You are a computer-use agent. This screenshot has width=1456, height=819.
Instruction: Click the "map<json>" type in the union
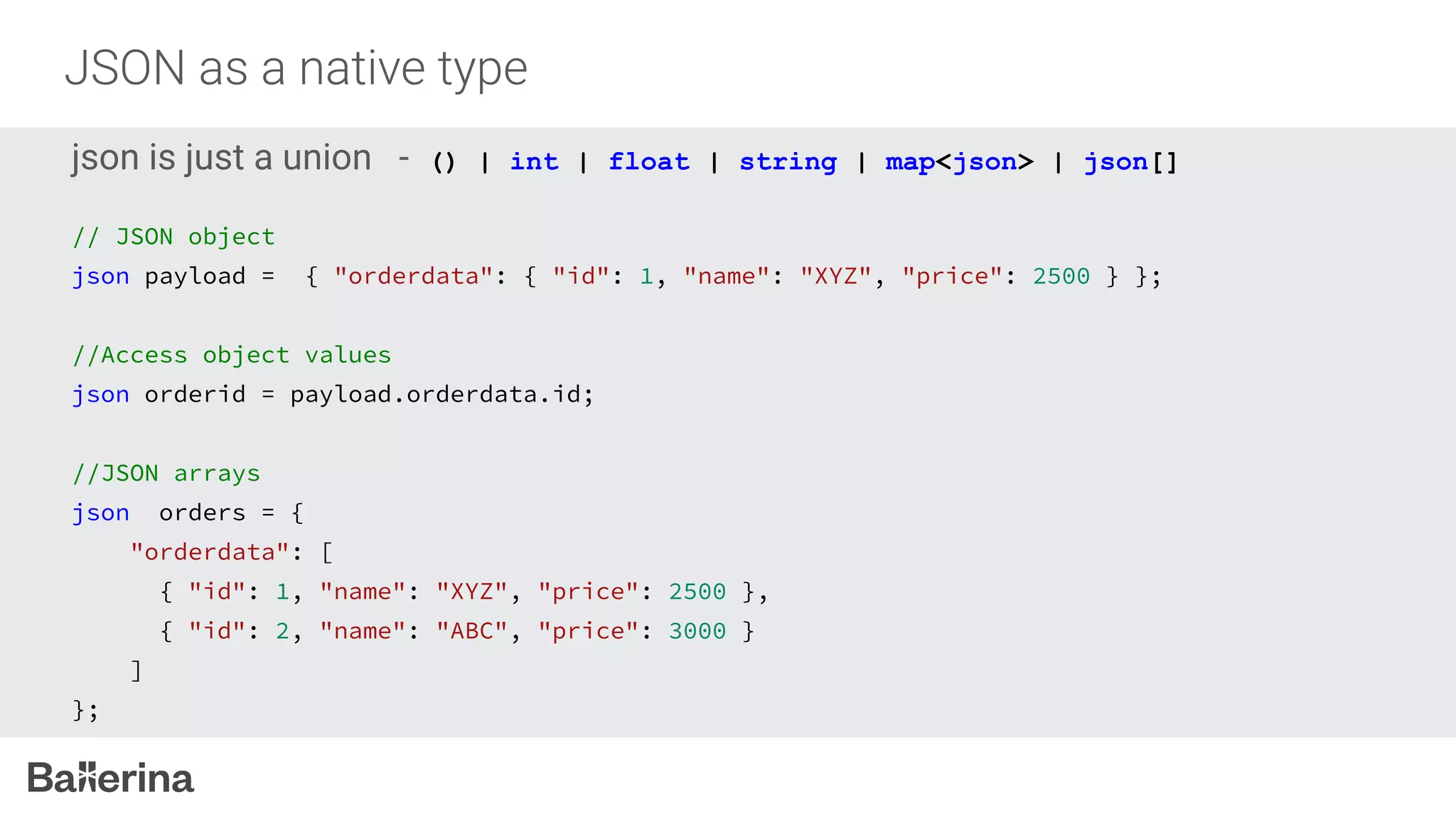pos(959,163)
